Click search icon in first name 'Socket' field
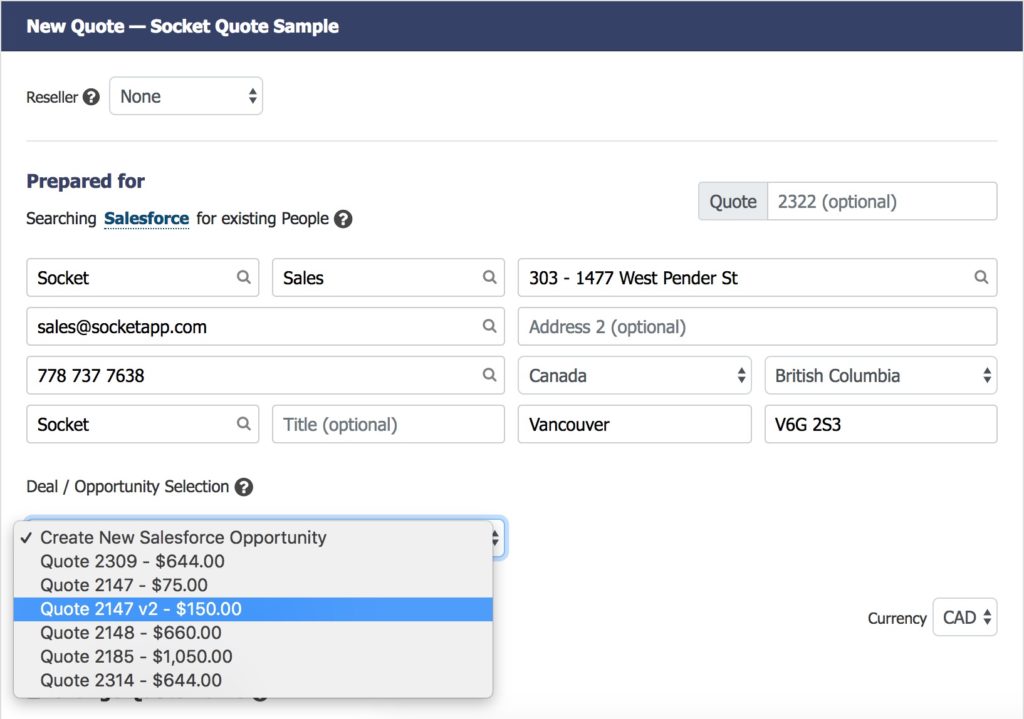1024x719 pixels. (x=244, y=277)
